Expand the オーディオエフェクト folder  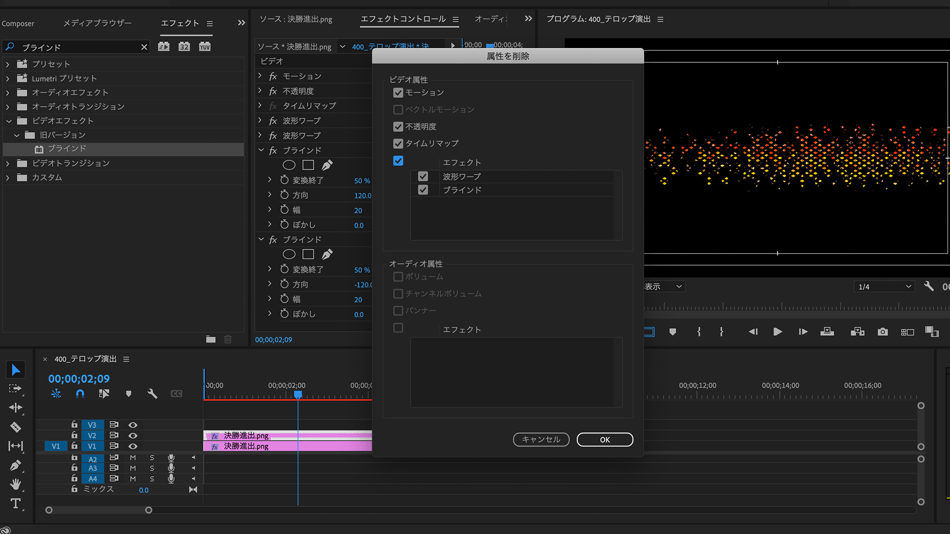[x=8, y=92]
